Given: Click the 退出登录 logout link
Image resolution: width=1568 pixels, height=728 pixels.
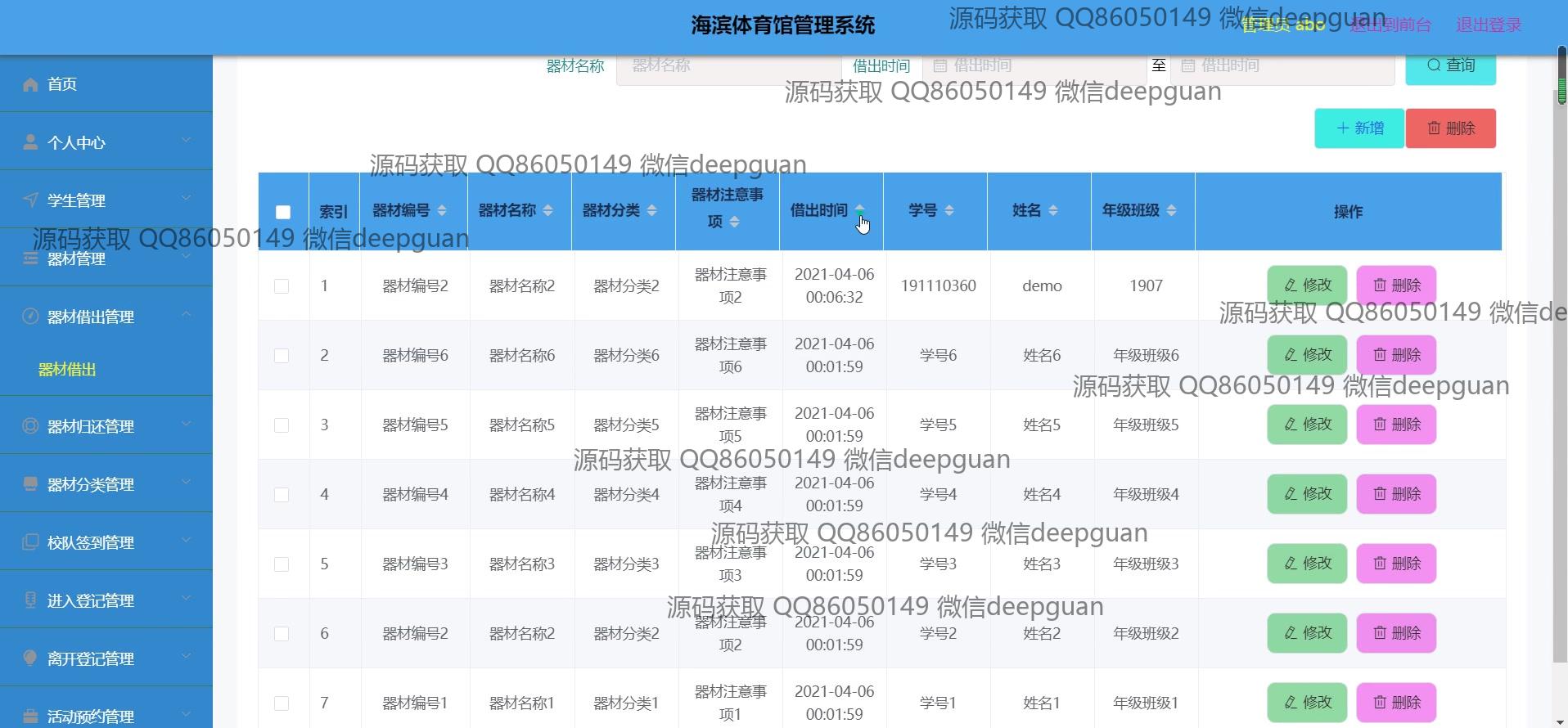Looking at the screenshot, I should pyautogui.click(x=1488, y=25).
